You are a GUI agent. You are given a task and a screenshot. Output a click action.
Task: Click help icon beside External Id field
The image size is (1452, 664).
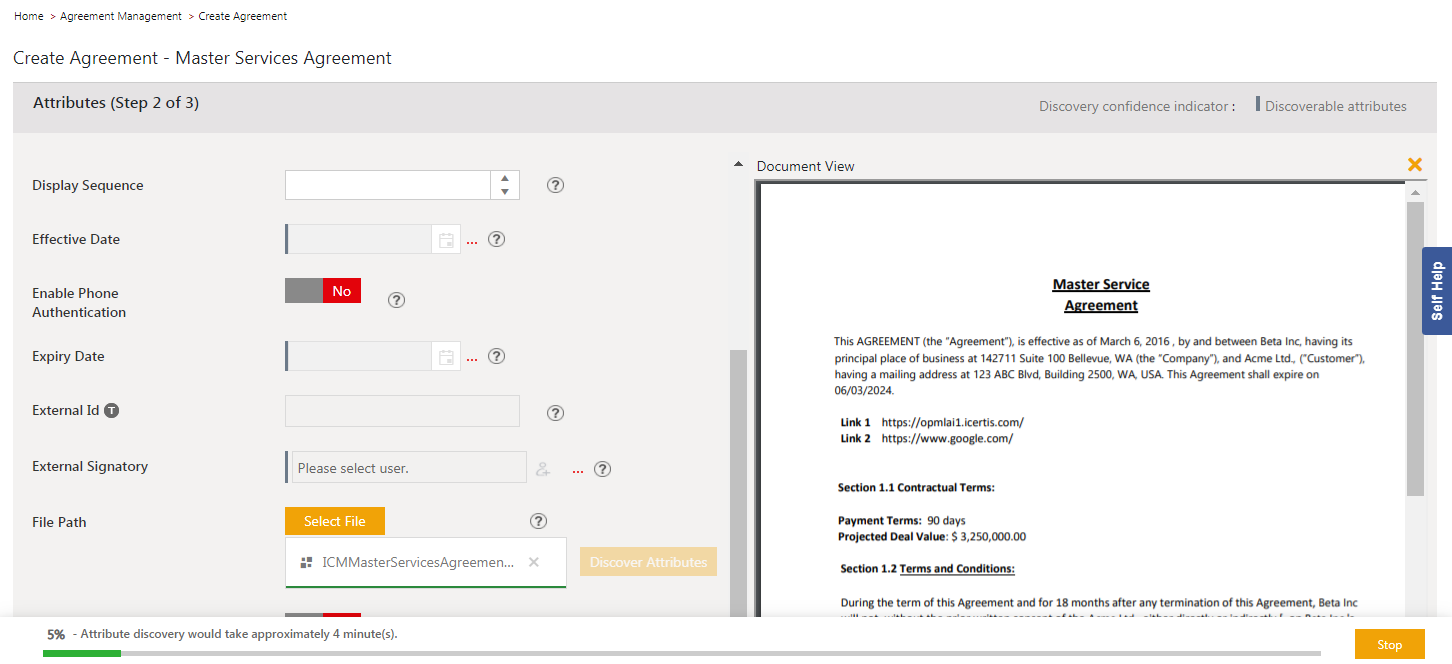point(556,413)
